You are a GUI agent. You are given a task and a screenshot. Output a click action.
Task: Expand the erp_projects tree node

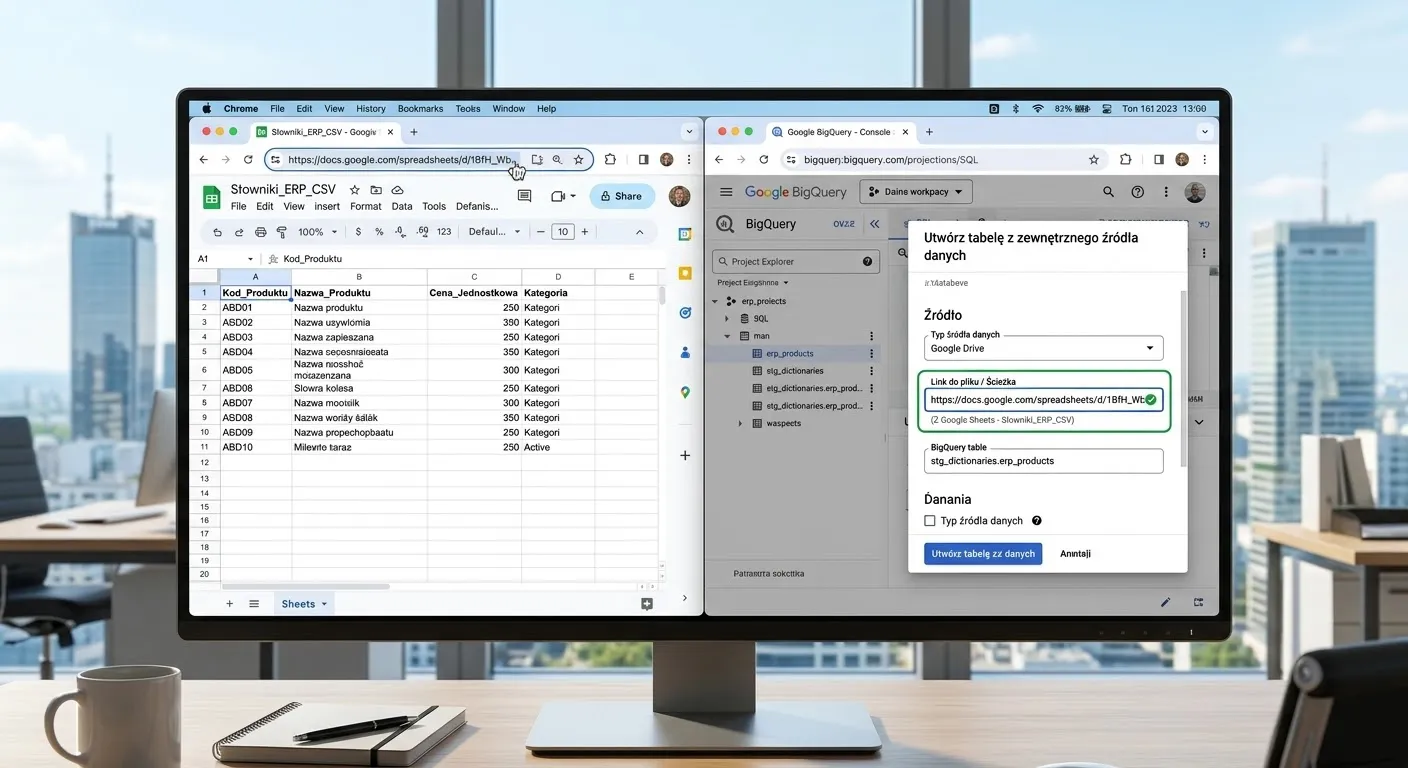click(716, 301)
